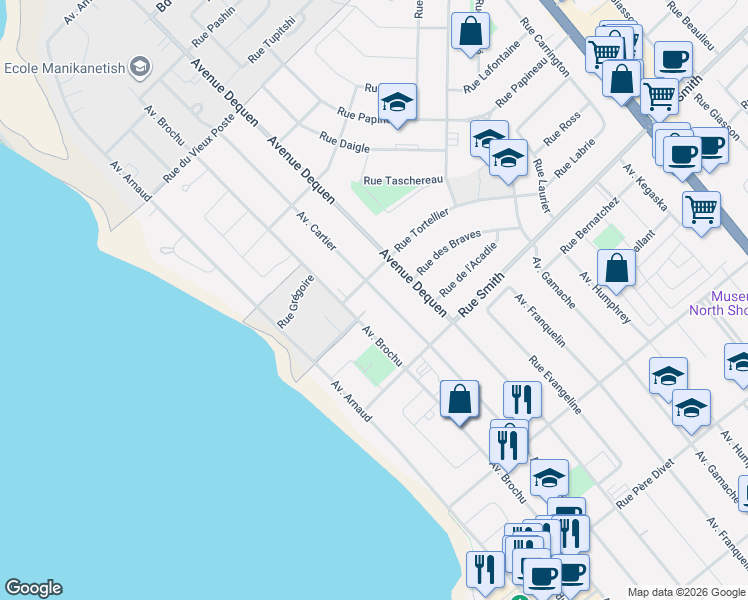Click school marker left of Av. Hum label

tap(692, 409)
